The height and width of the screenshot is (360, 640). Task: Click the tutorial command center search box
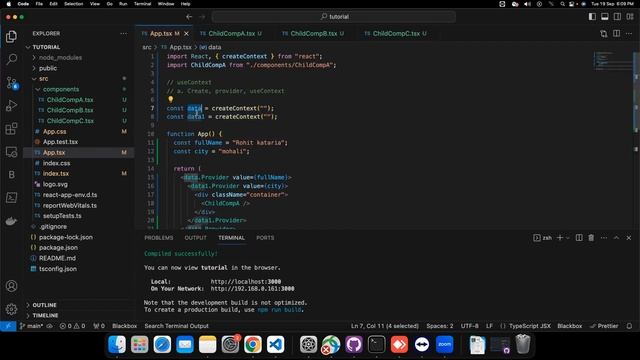[x=334, y=17]
